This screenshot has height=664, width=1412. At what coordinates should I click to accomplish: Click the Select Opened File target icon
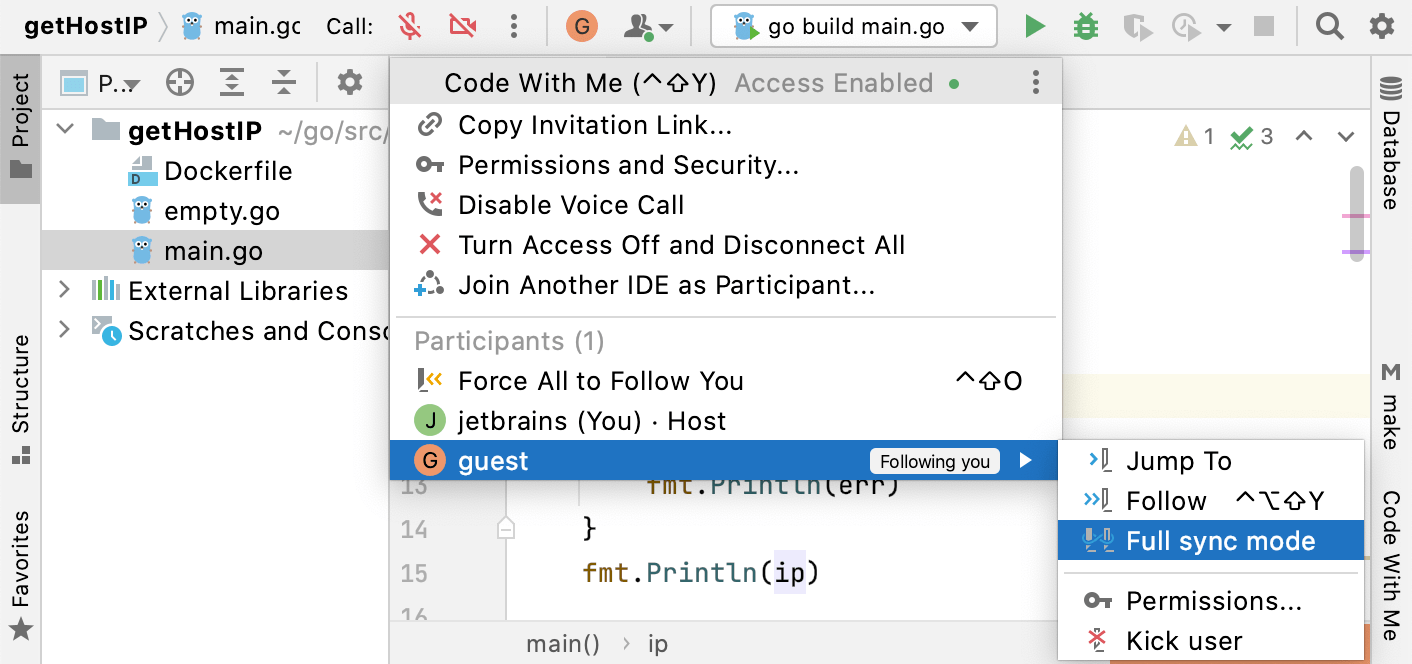(x=180, y=83)
